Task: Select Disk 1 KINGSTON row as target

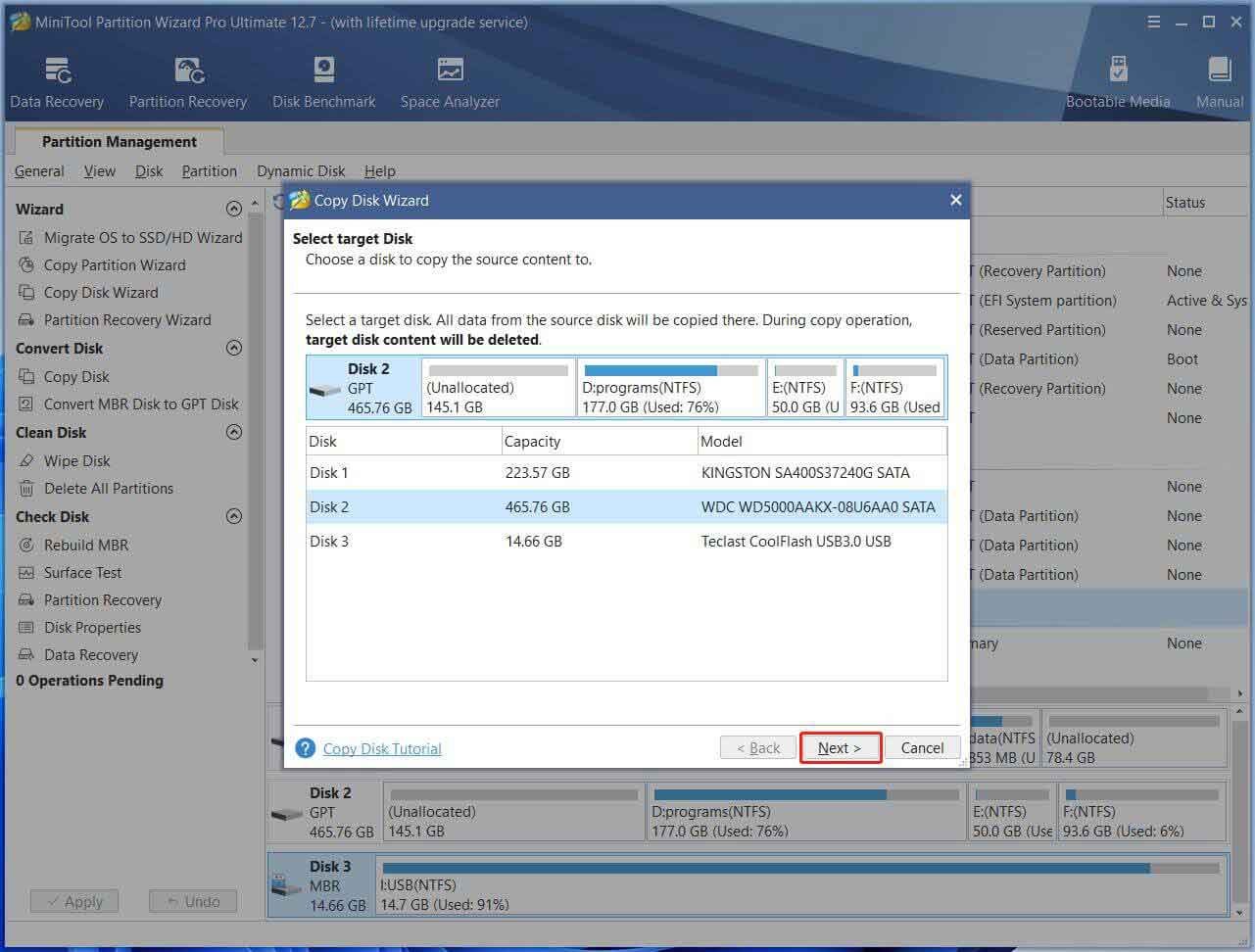Action: tap(627, 473)
